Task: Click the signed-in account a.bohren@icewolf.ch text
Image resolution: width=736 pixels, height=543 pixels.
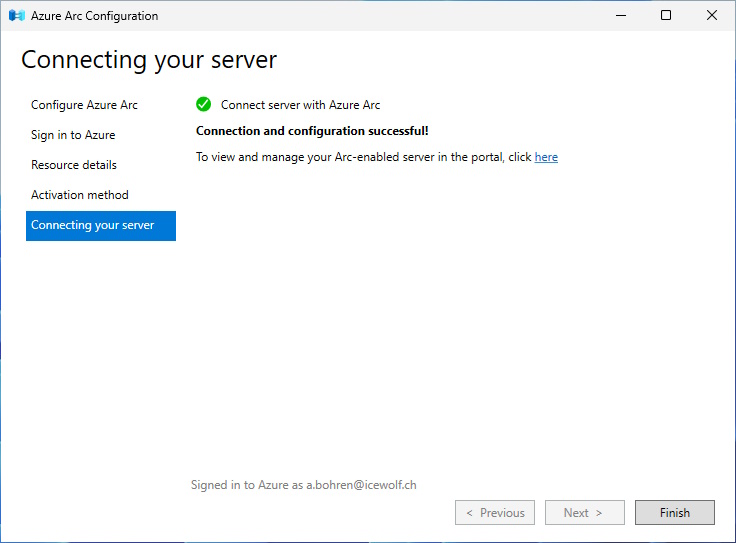Action: click(361, 485)
